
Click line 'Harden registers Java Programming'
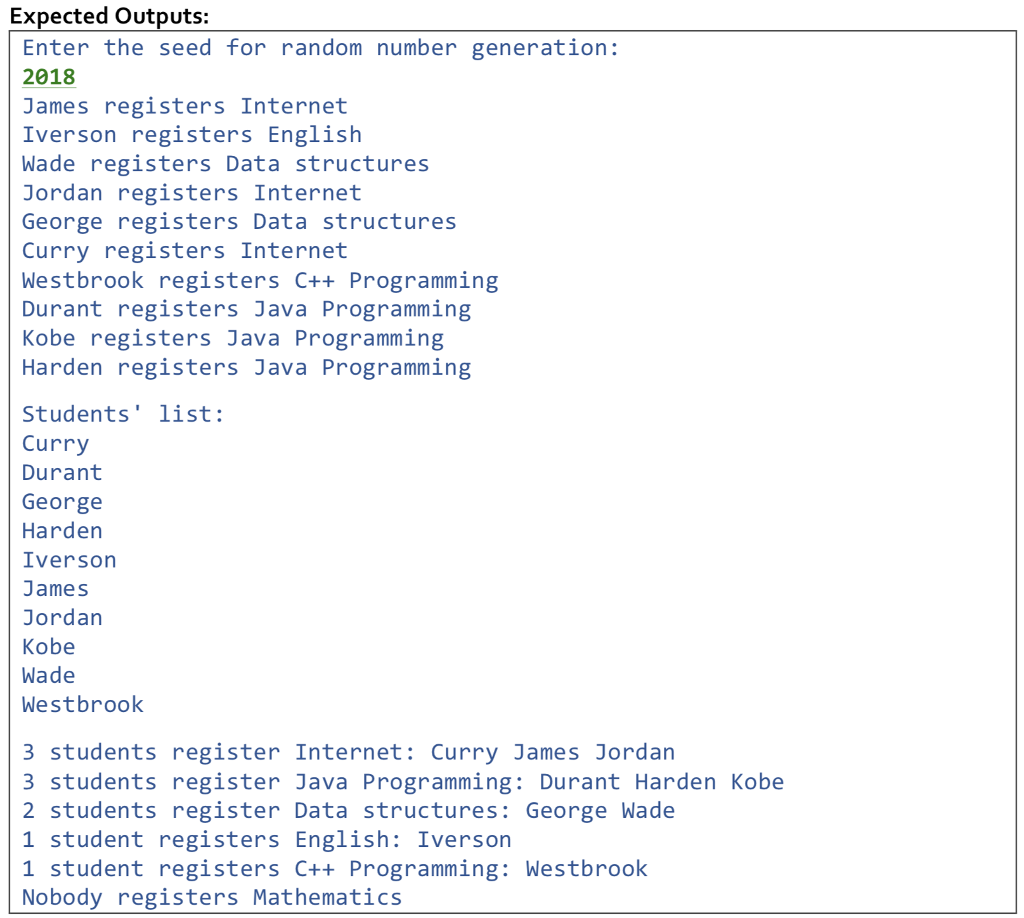[246, 368]
